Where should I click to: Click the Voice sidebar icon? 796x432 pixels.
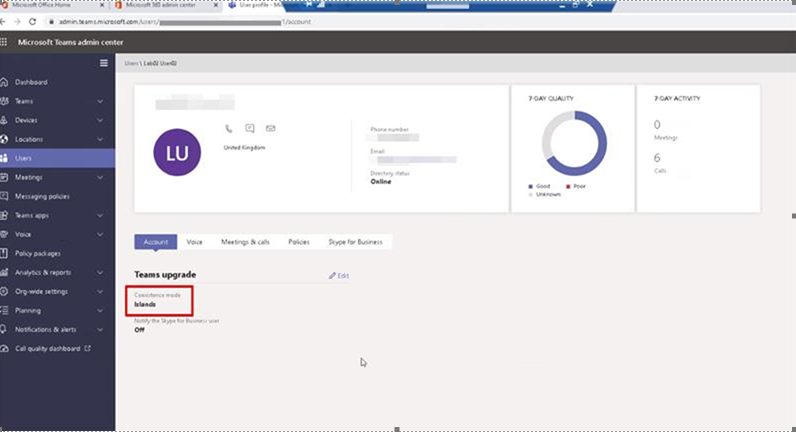(x=4, y=234)
